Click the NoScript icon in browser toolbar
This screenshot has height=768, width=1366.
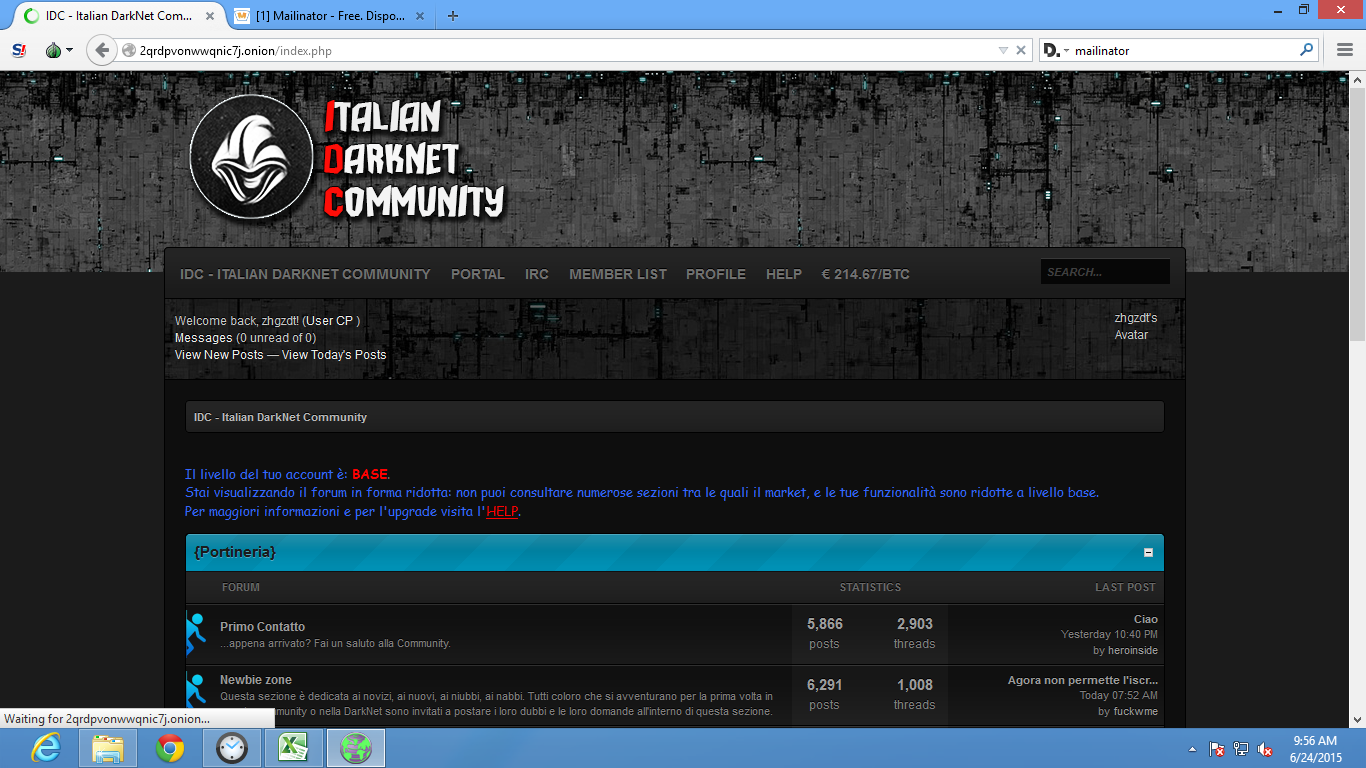point(19,50)
